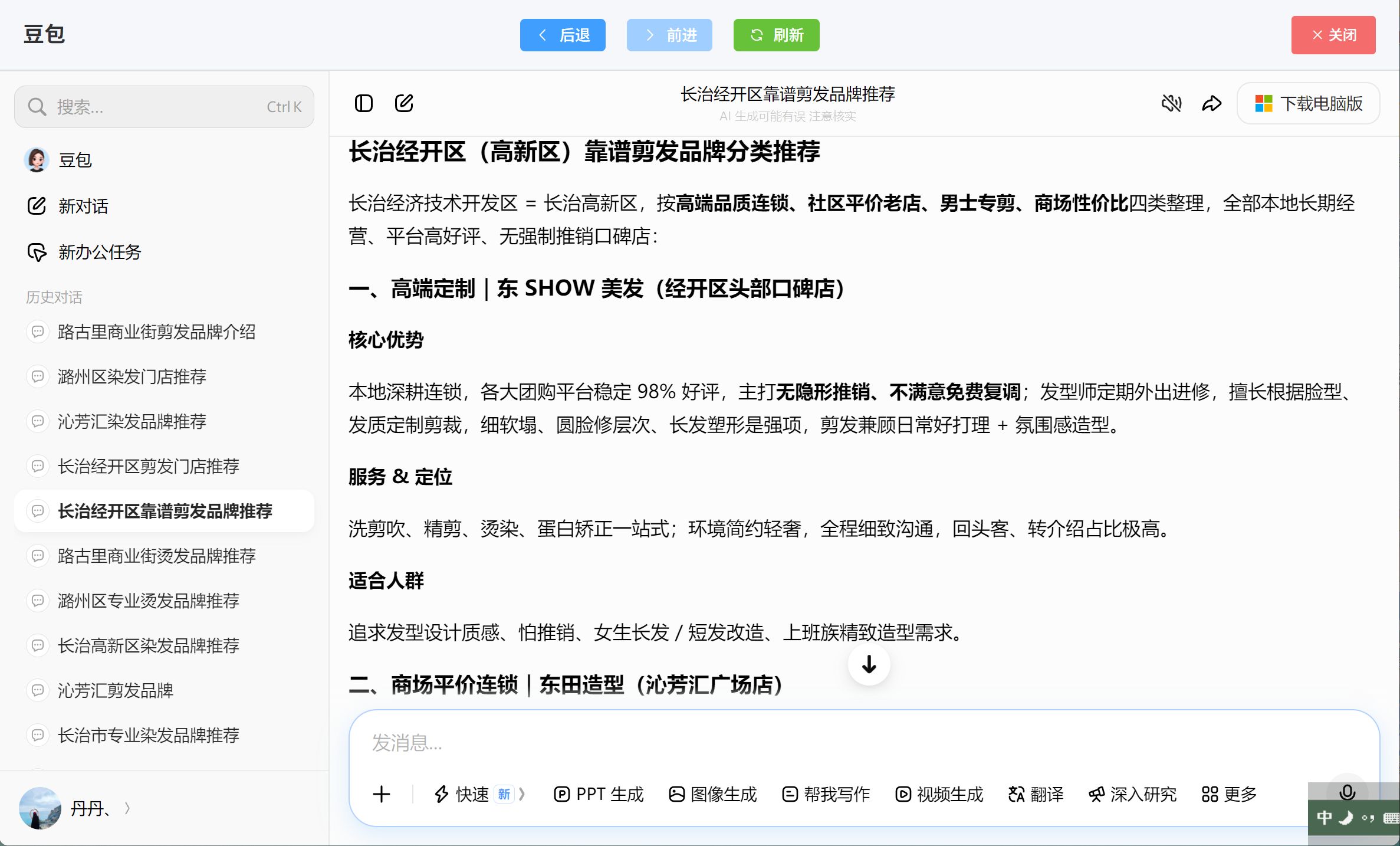Click the IME soft keyboard icon
The image size is (1400, 846).
(1391, 818)
